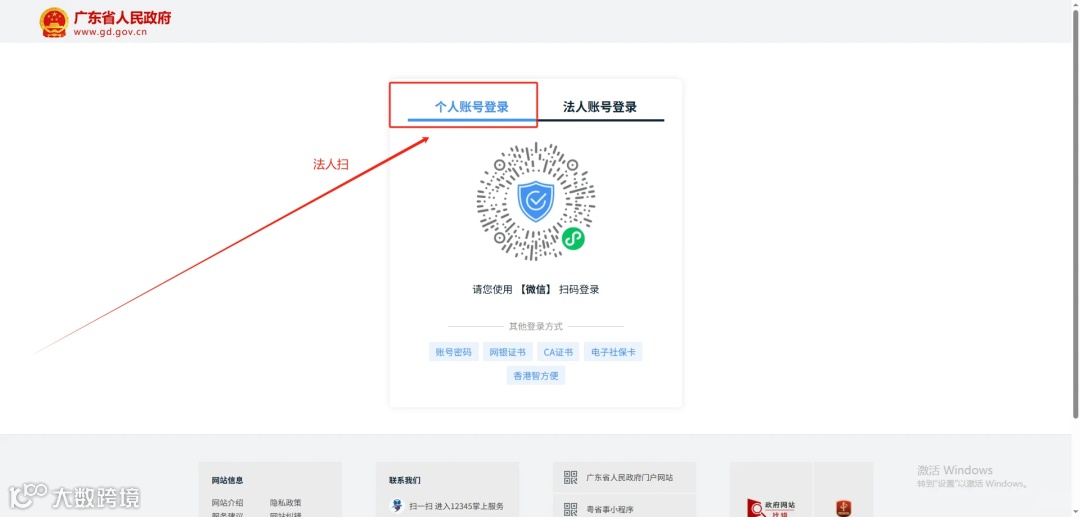Open the www.gd.gov.cn site title link
1080x517 pixels.
[x=110, y=32]
